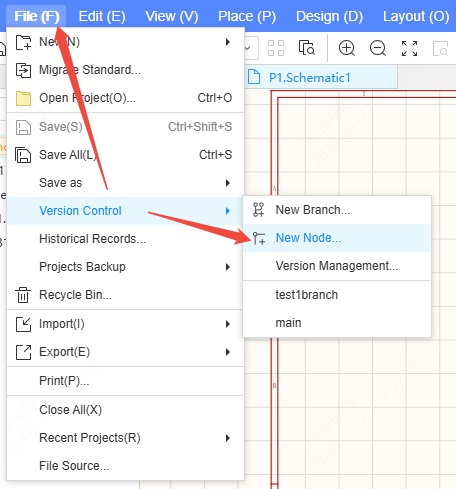
Task: Choose Close All(X) menu entry
Action: coord(125,410)
